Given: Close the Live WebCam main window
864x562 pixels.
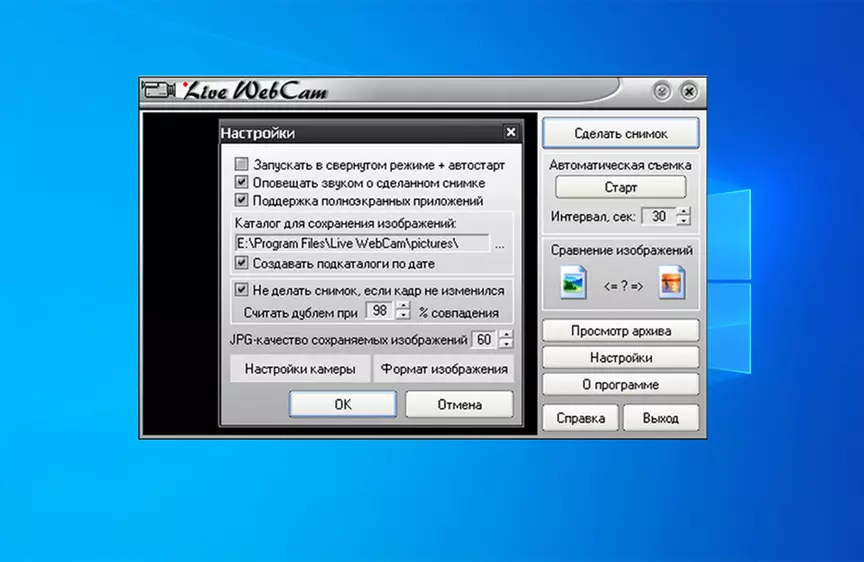Looking at the screenshot, I should (689, 91).
